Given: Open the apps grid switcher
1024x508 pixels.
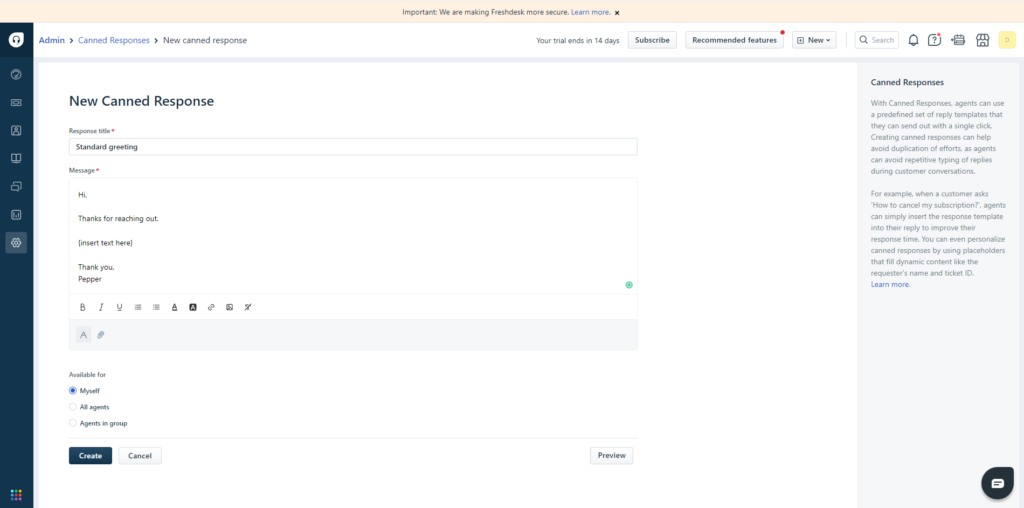Looking at the screenshot, I should coord(16,494).
